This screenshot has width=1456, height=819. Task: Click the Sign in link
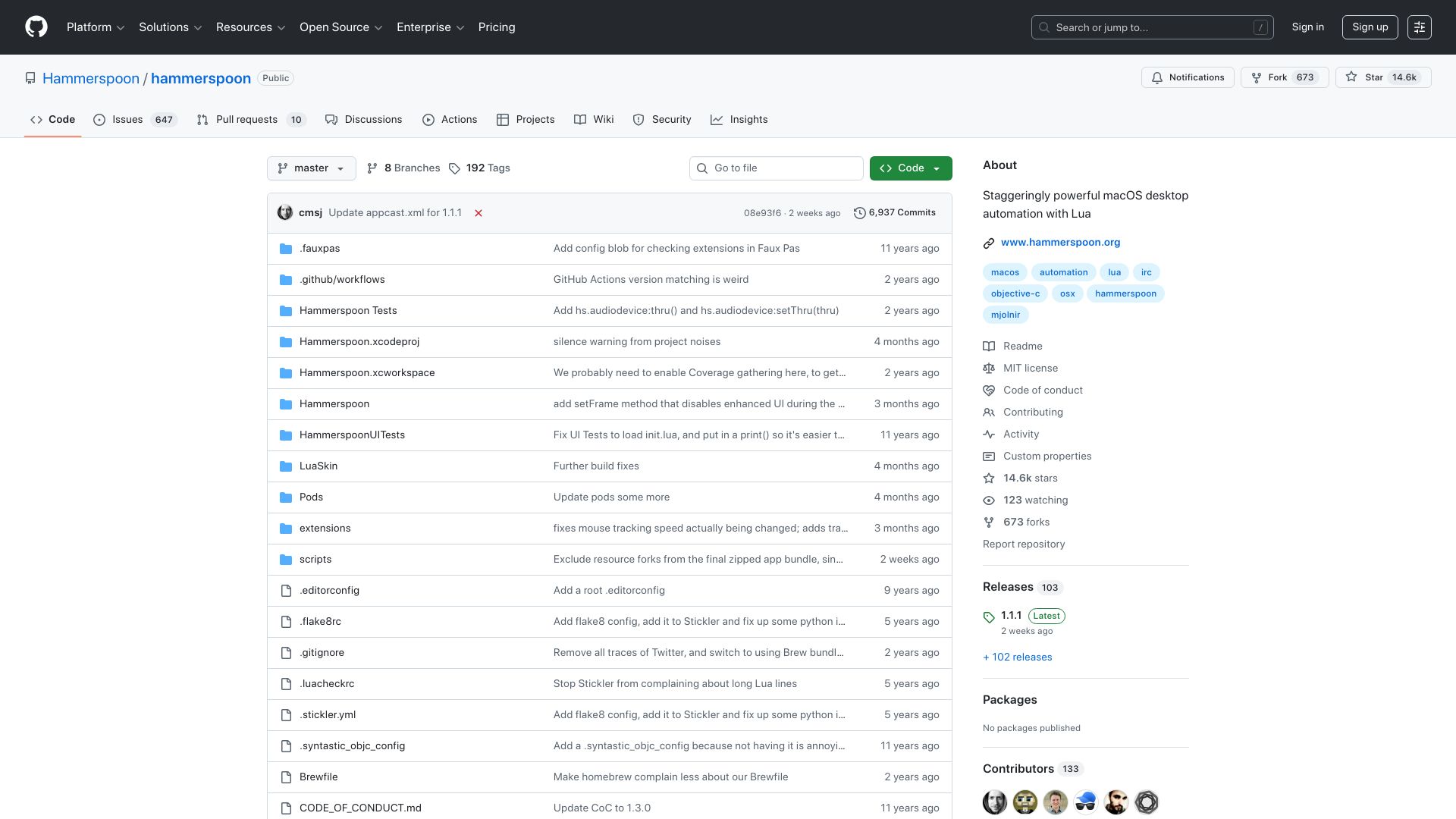(x=1308, y=27)
